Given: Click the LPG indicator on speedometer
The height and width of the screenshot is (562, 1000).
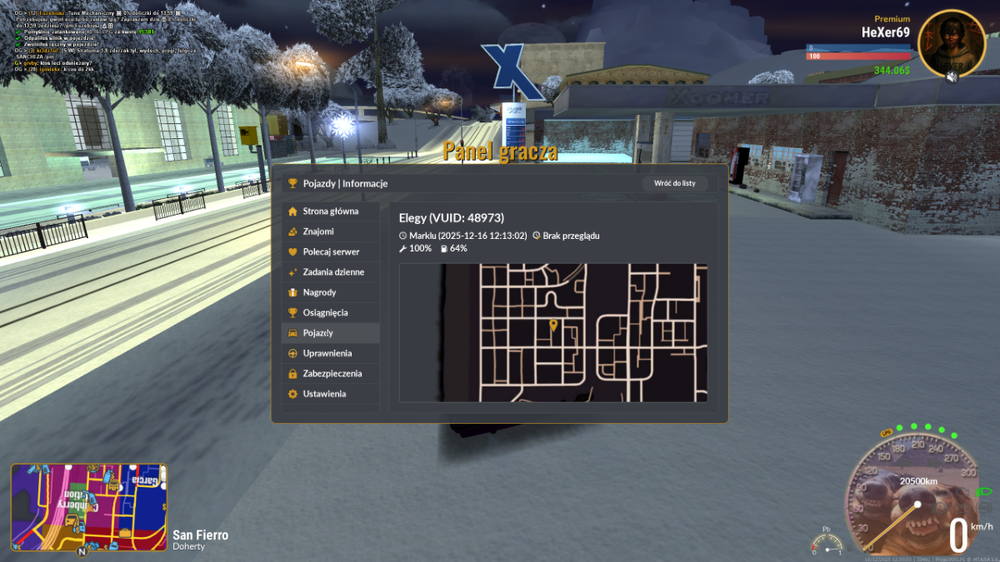Looking at the screenshot, I should [x=886, y=433].
